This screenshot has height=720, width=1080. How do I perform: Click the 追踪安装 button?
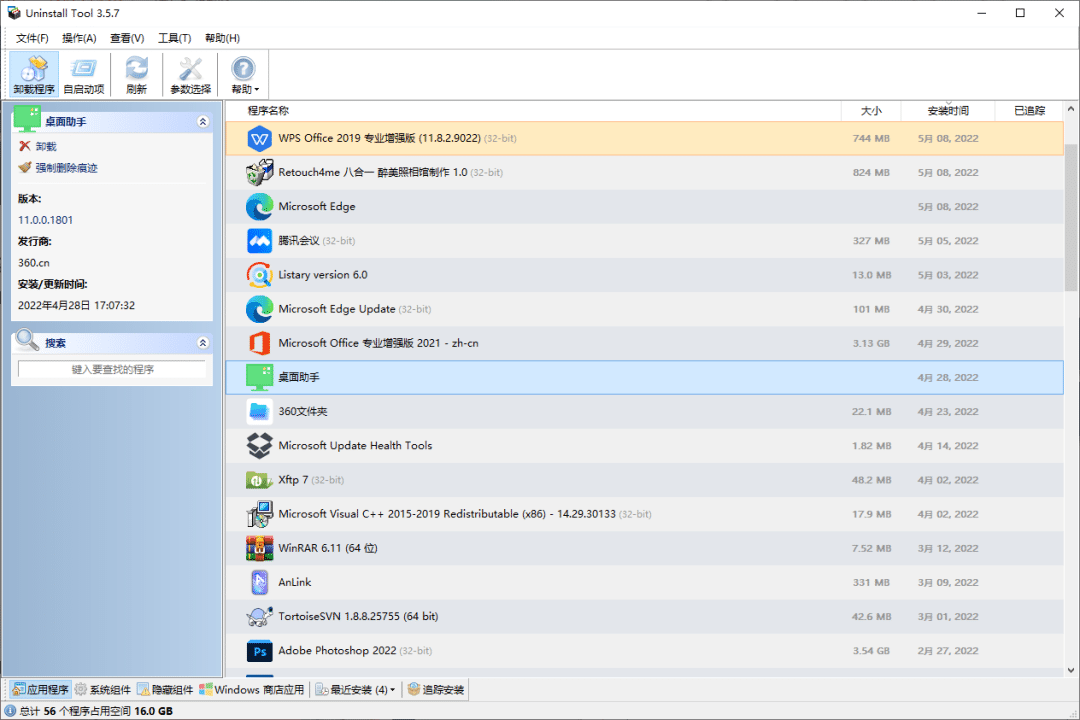click(x=436, y=690)
